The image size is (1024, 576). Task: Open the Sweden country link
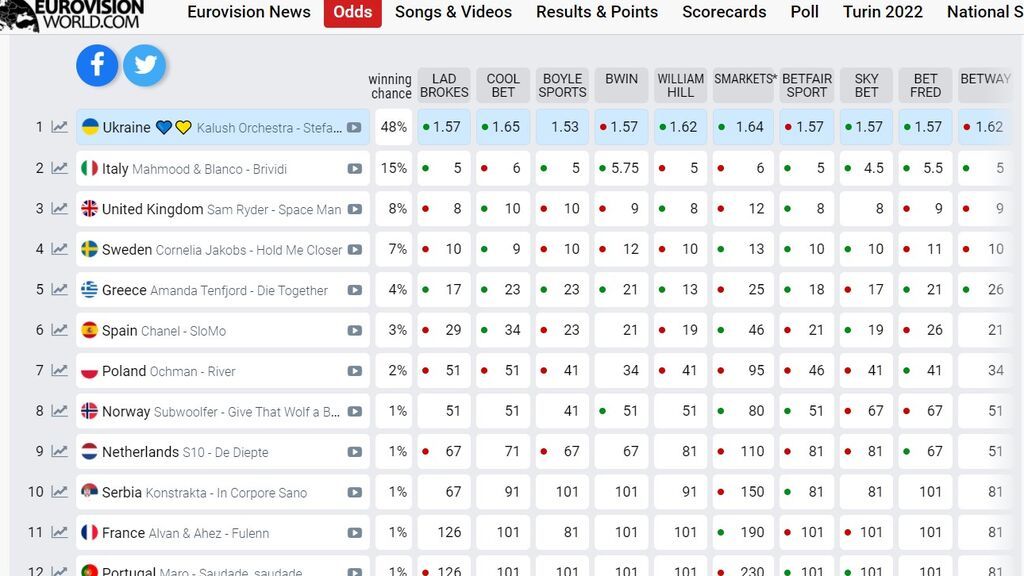pyautogui.click(x=127, y=249)
